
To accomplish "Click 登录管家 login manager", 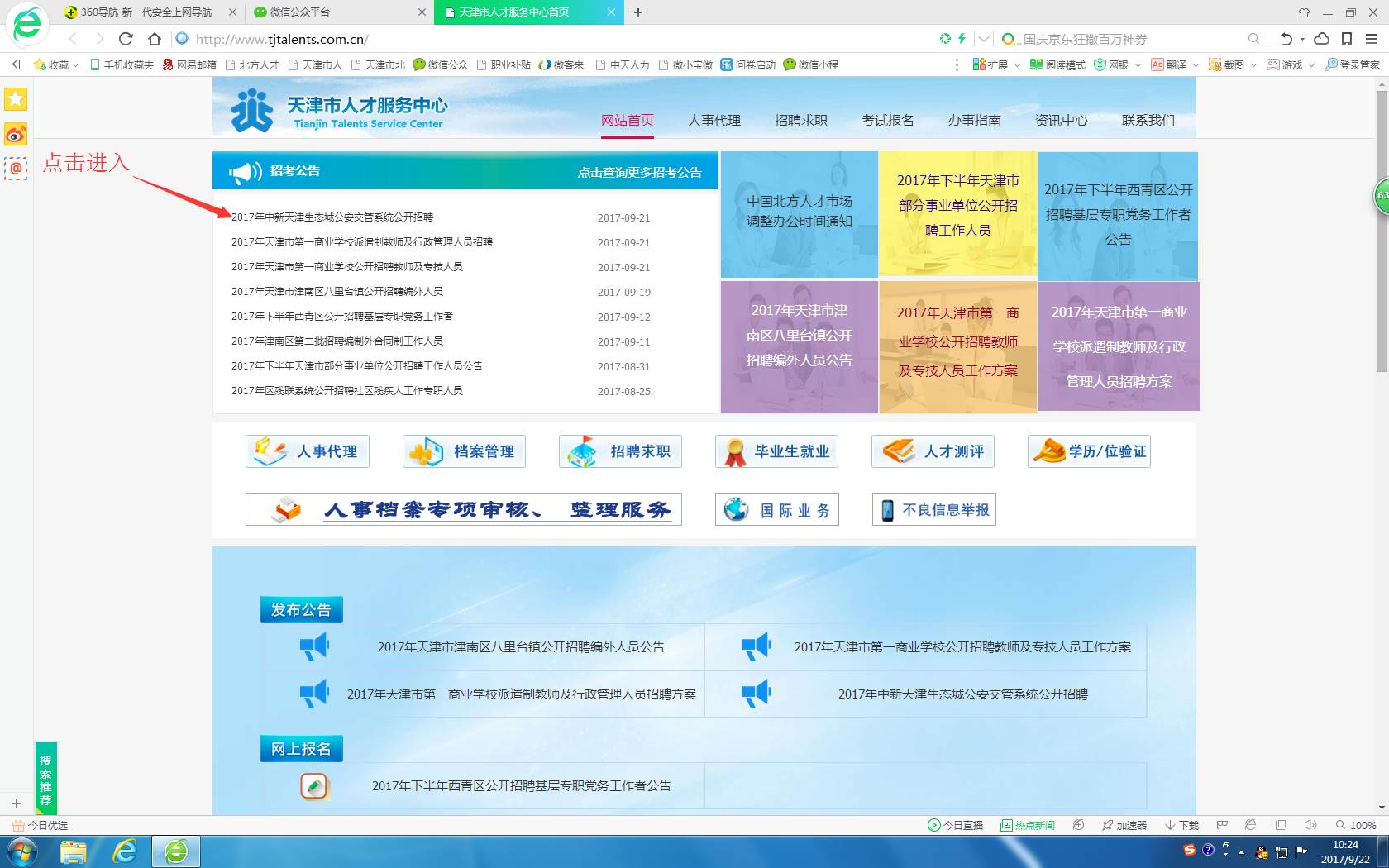I will click(x=1352, y=64).
